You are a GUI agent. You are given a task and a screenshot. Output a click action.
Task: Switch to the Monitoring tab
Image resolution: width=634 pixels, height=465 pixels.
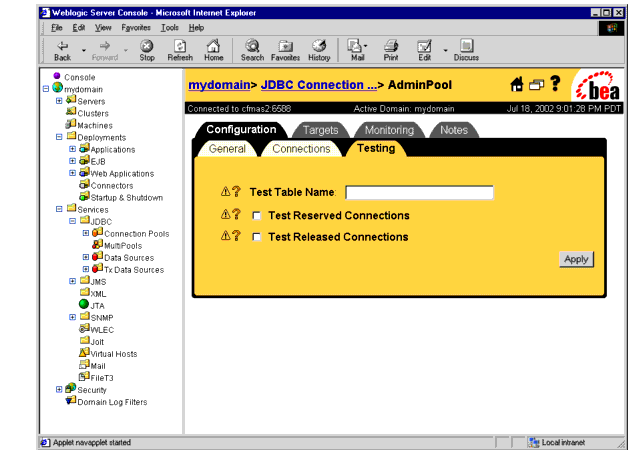(389, 130)
